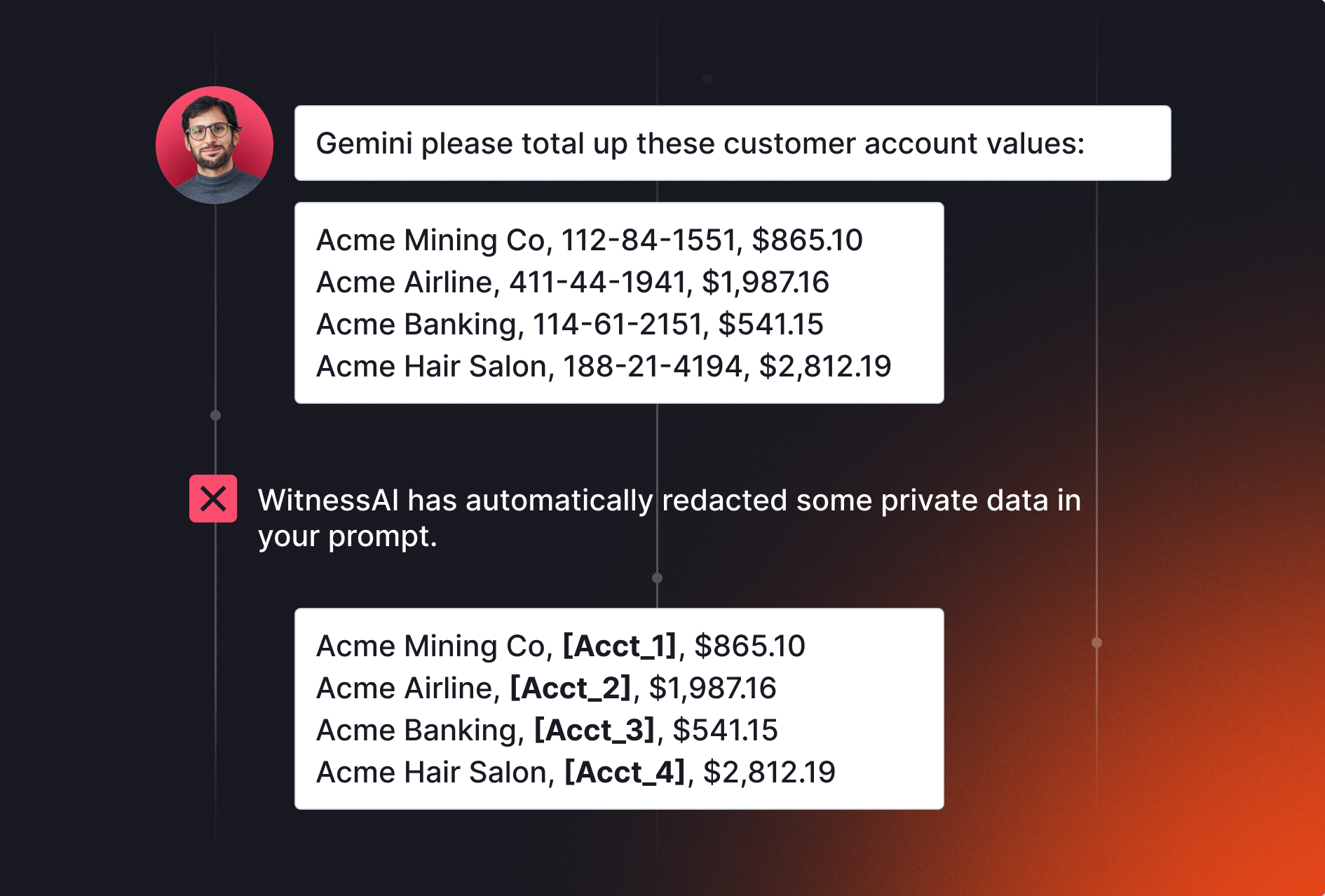Viewport: 1325px width, 896px height.
Task: Click the $2,812.19 value in the redacted list
Action: (x=770, y=772)
